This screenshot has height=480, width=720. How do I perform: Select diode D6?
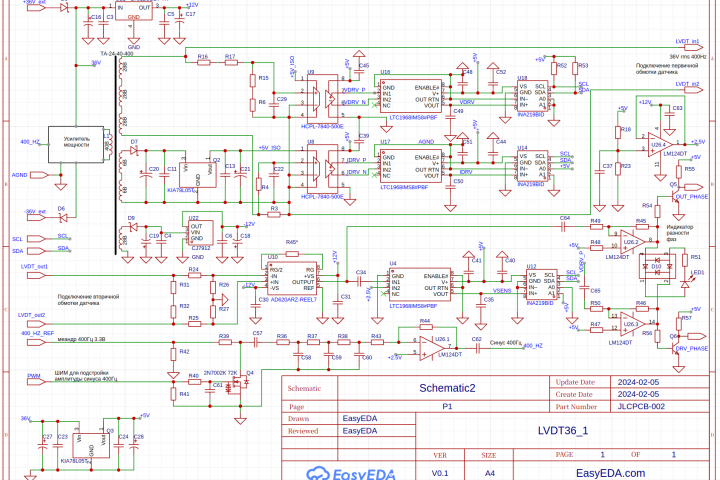(x=63, y=217)
